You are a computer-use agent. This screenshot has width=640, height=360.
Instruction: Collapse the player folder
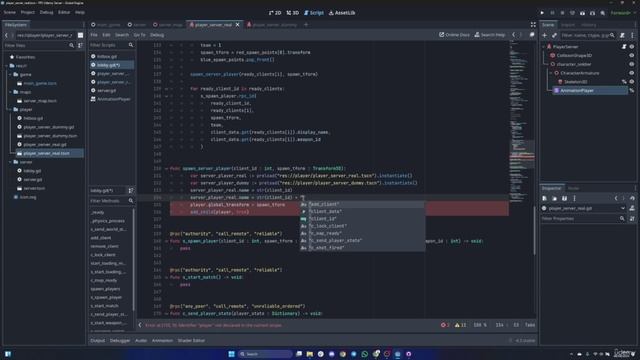[x=10, y=109]
